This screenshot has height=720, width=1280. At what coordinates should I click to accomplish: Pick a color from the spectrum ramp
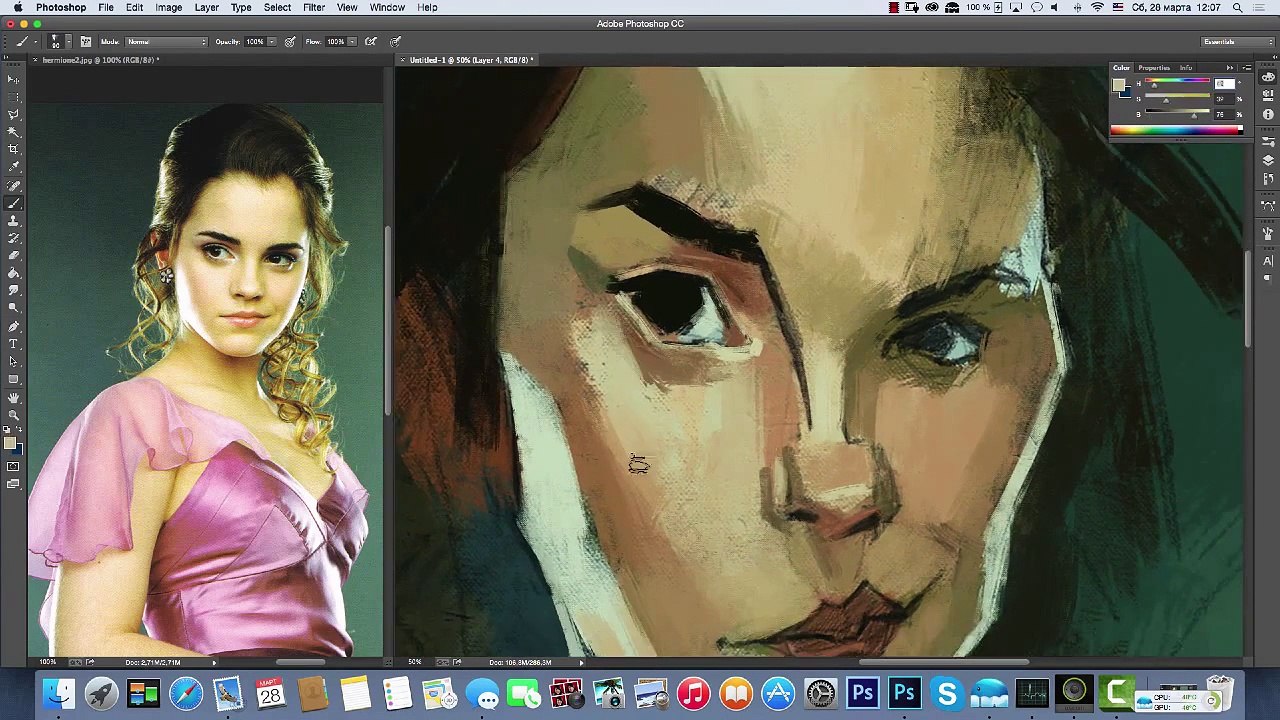pos(1176,129)
